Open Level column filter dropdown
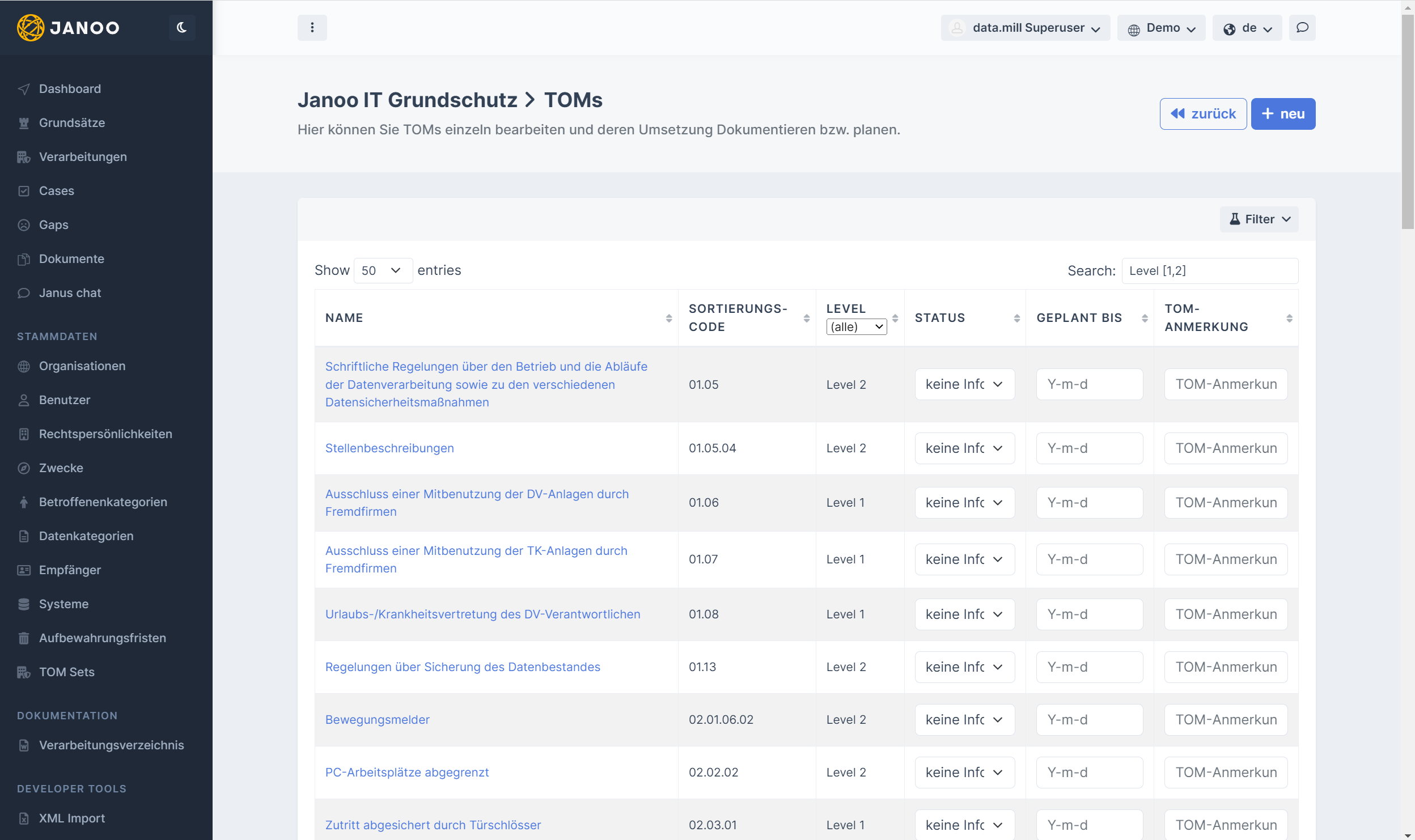The height and width of the screenshot is (840, 1415). tap(856, 327)
